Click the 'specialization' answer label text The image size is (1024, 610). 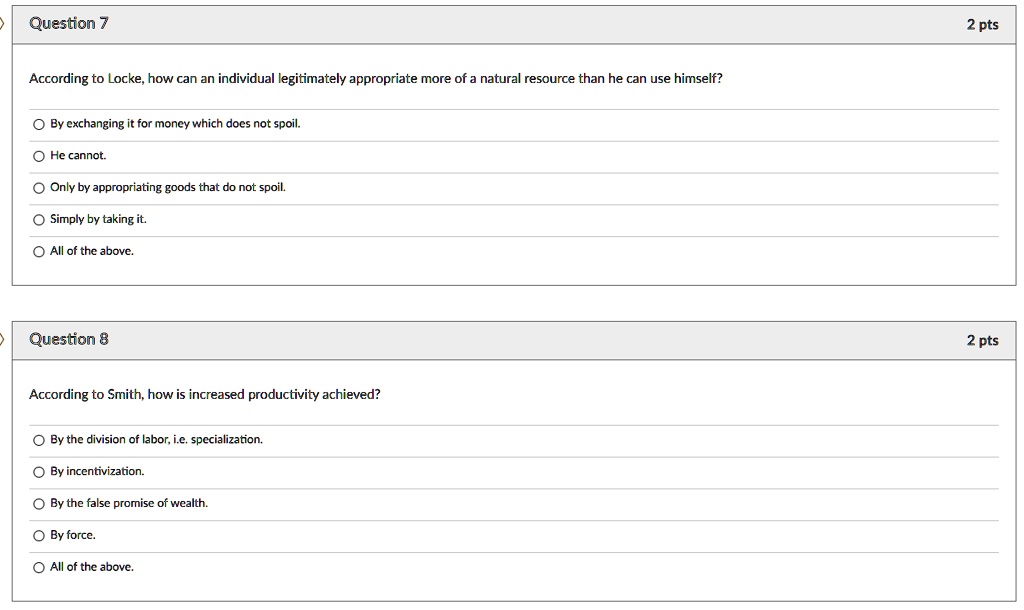156,440
